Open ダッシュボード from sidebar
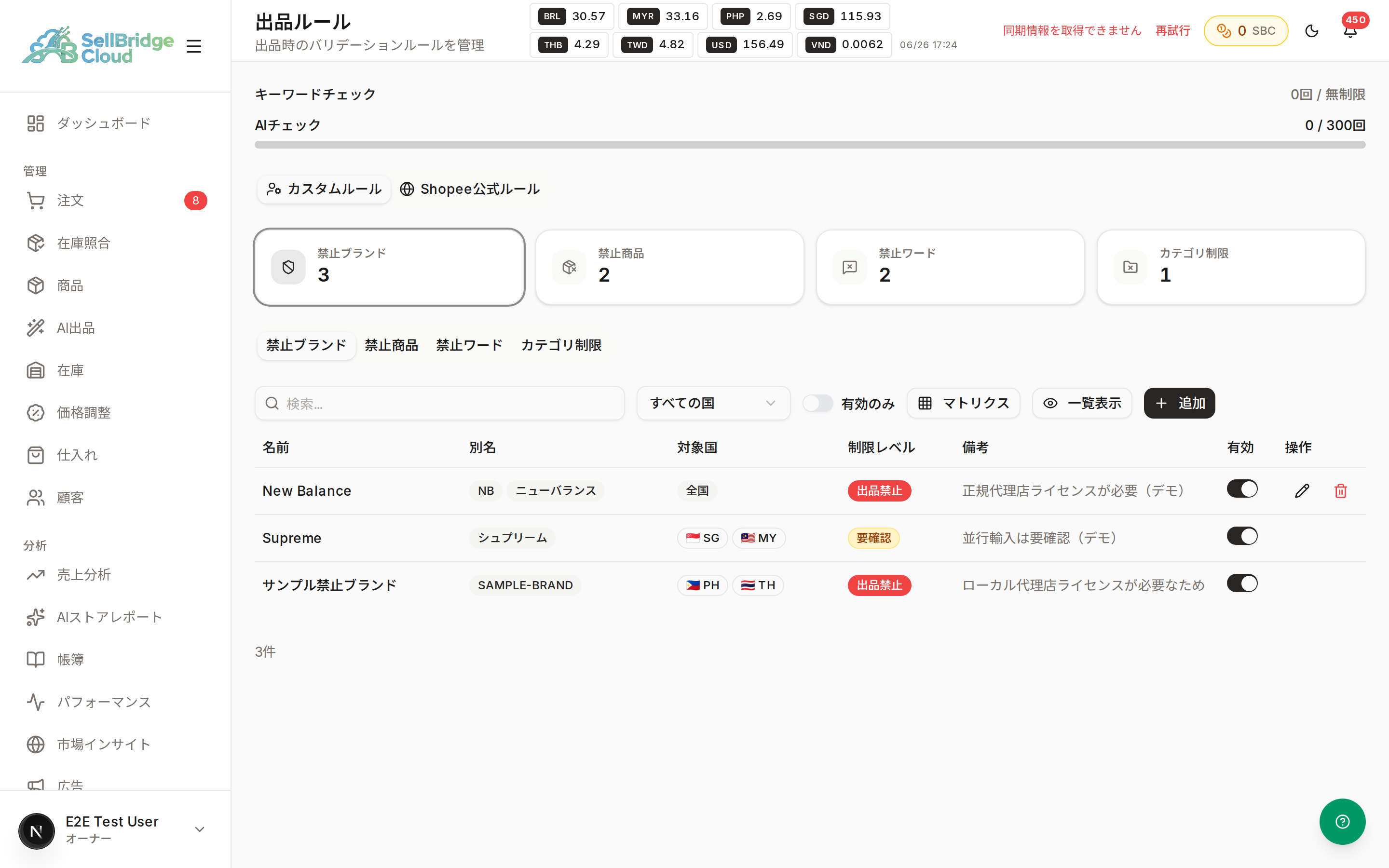Viewport: 1389px width, 868px height. (x=115, y=123)
